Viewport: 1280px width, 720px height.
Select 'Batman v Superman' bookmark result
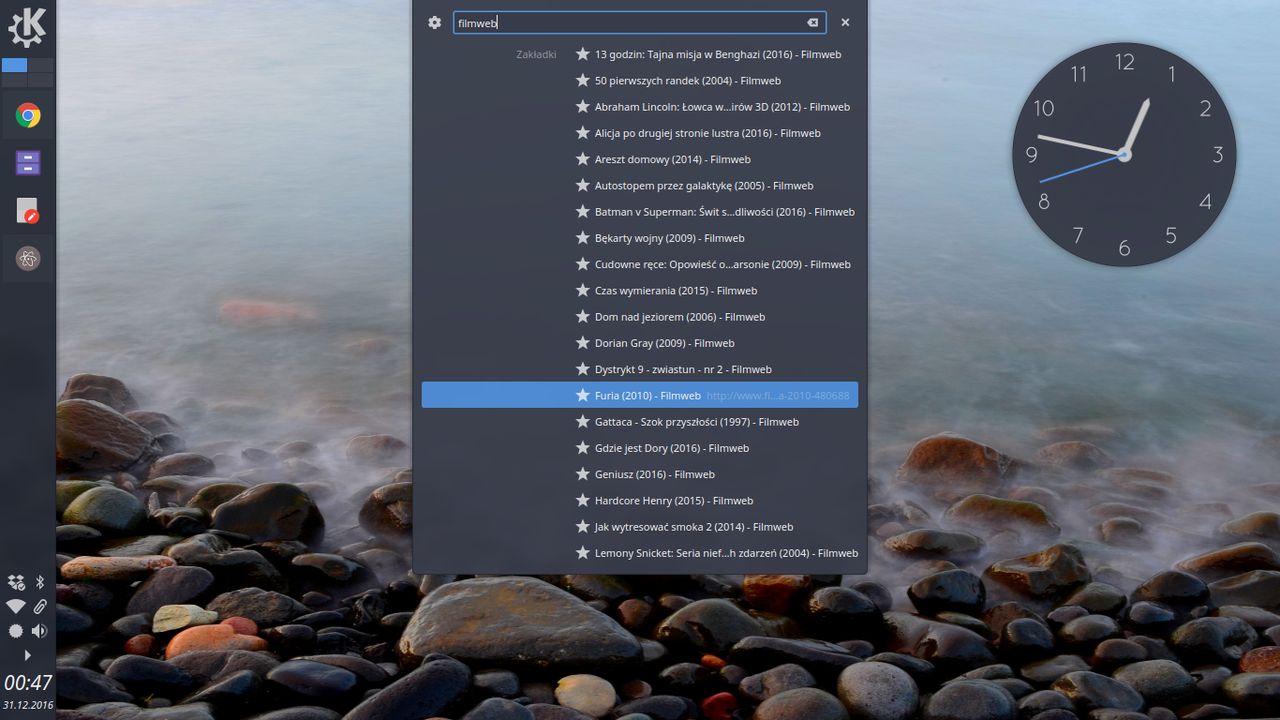click(x=640, y=212)
